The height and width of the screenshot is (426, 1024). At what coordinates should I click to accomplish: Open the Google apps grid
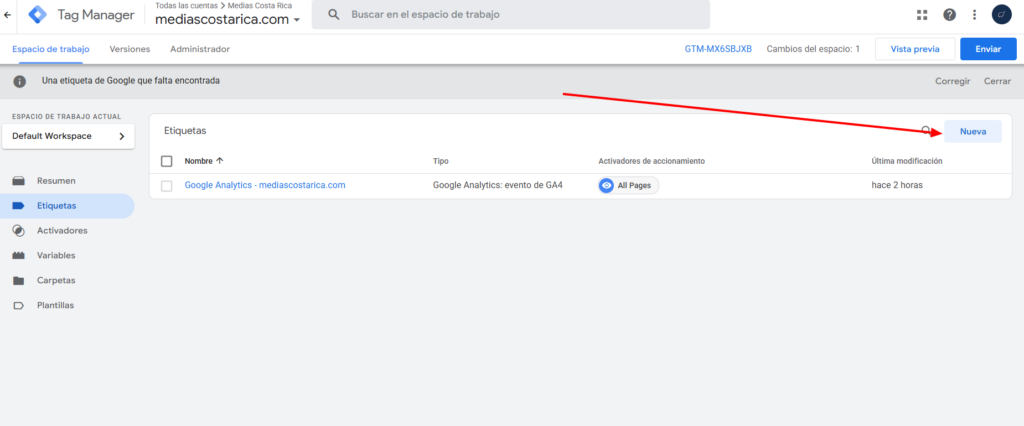pos(922,15)
